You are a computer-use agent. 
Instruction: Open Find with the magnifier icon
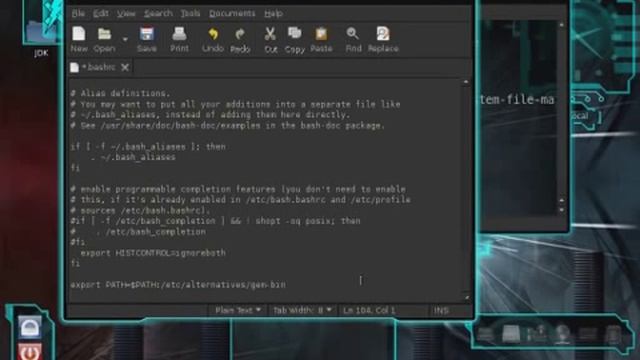[x=353, y=39]
